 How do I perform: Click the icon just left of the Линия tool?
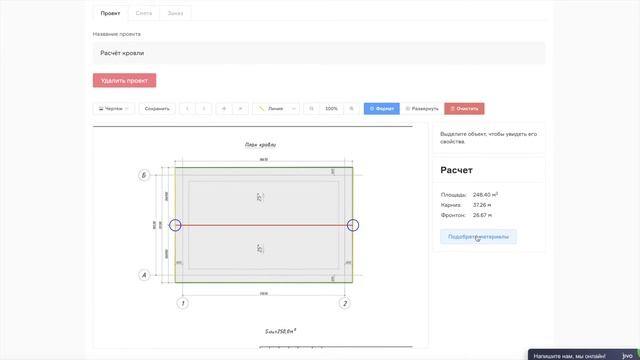[x=240, y=109]
